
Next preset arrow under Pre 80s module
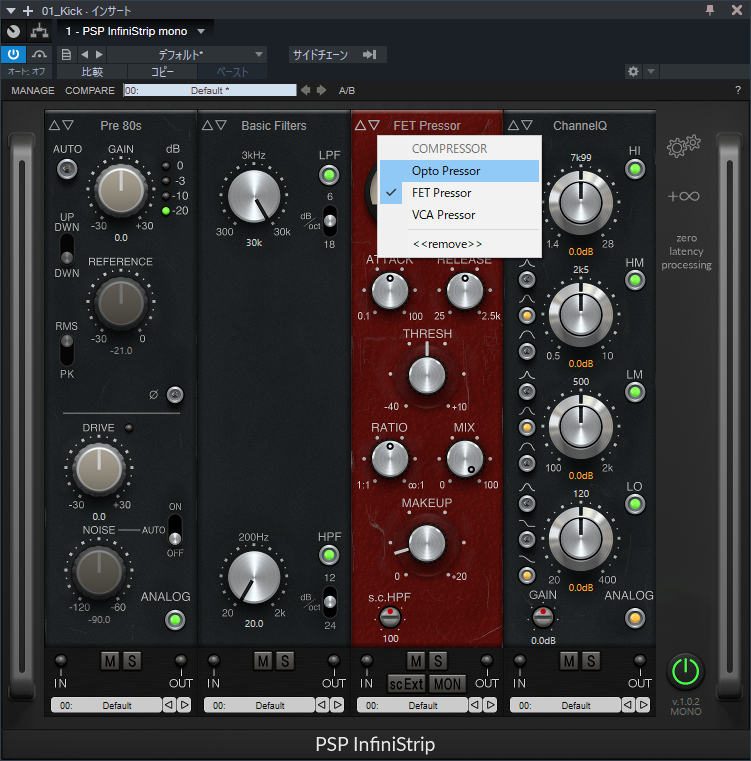click(184, 705)
